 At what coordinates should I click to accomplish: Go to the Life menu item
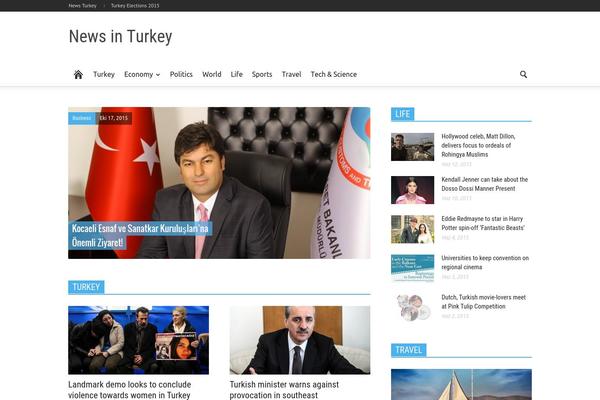(x=236, y=74)
